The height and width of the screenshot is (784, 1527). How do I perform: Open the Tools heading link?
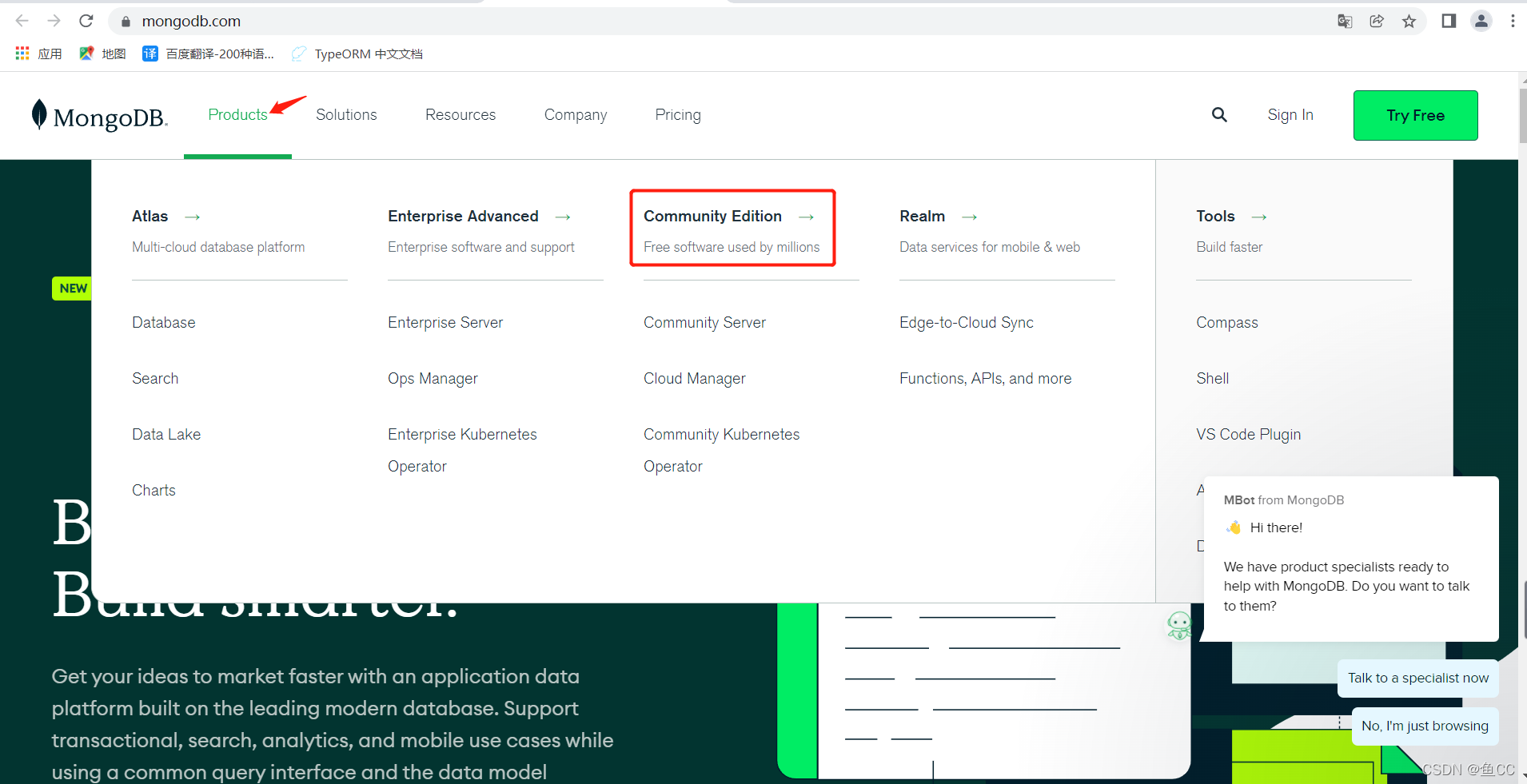click(x=1215, y=217)
